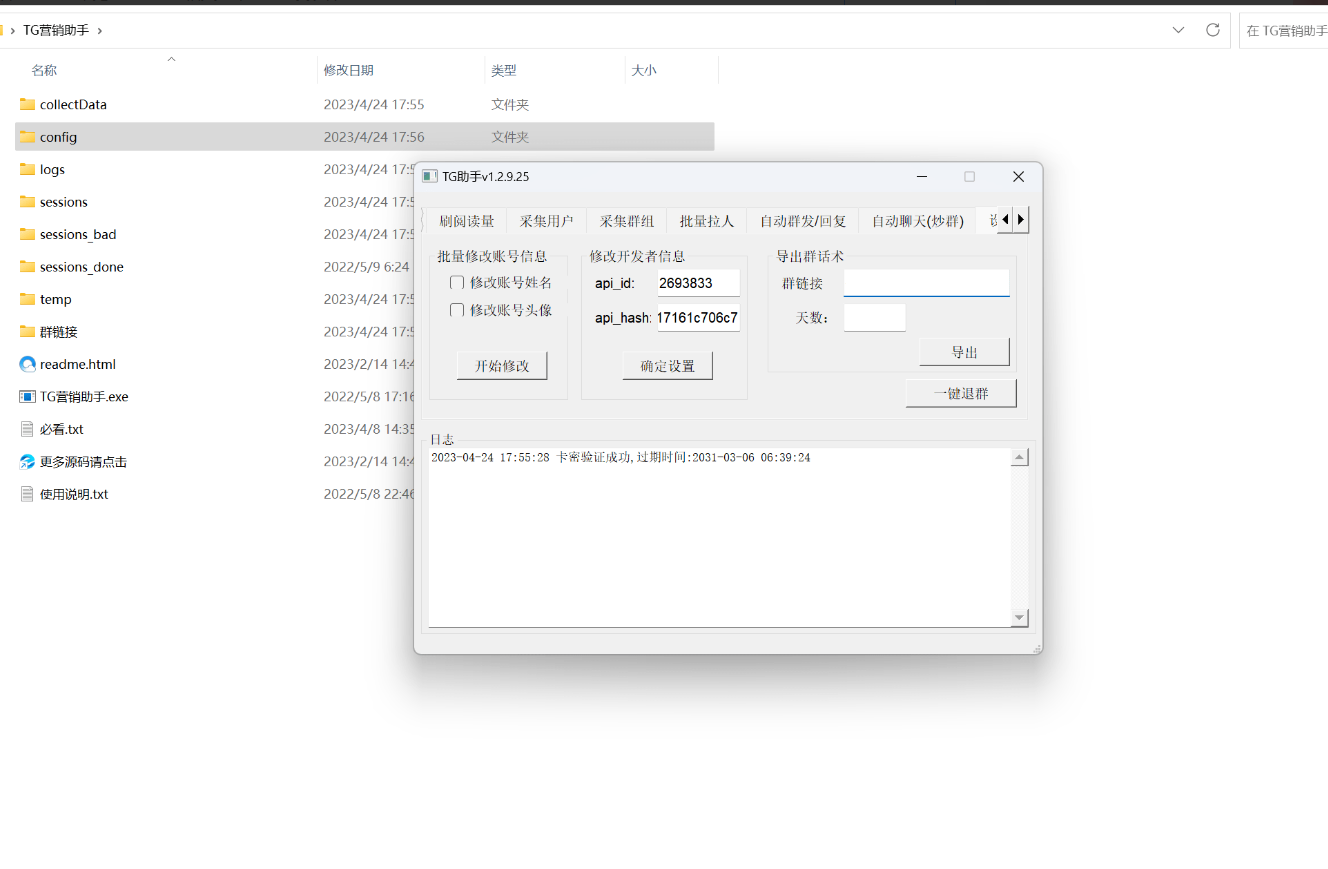This screenshot has width=1328, height=869.
Task: Click the 导出 button
Action: point(964,352)
